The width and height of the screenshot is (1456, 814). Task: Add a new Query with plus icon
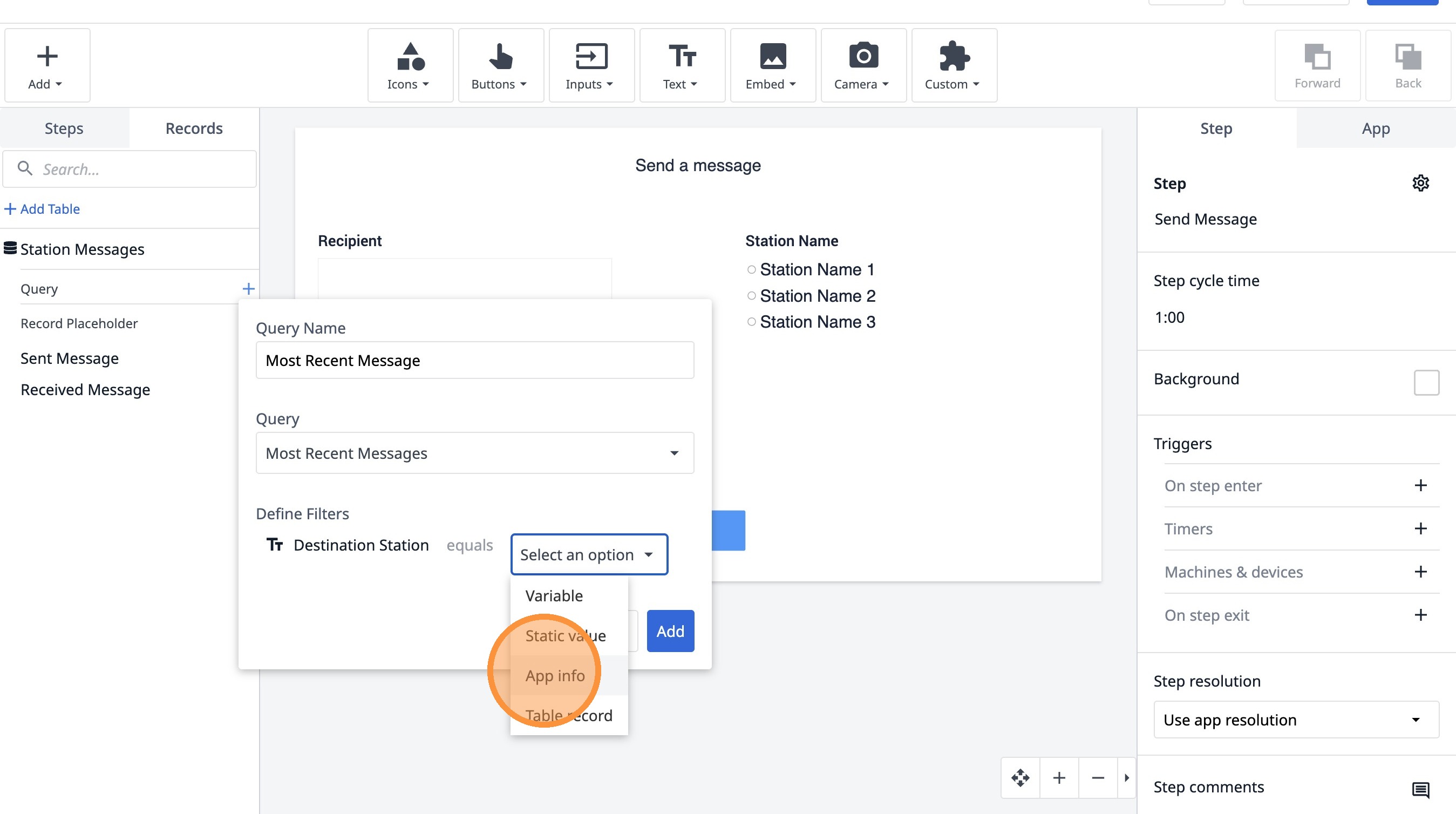pyautogui.click(x=248, y=289)
